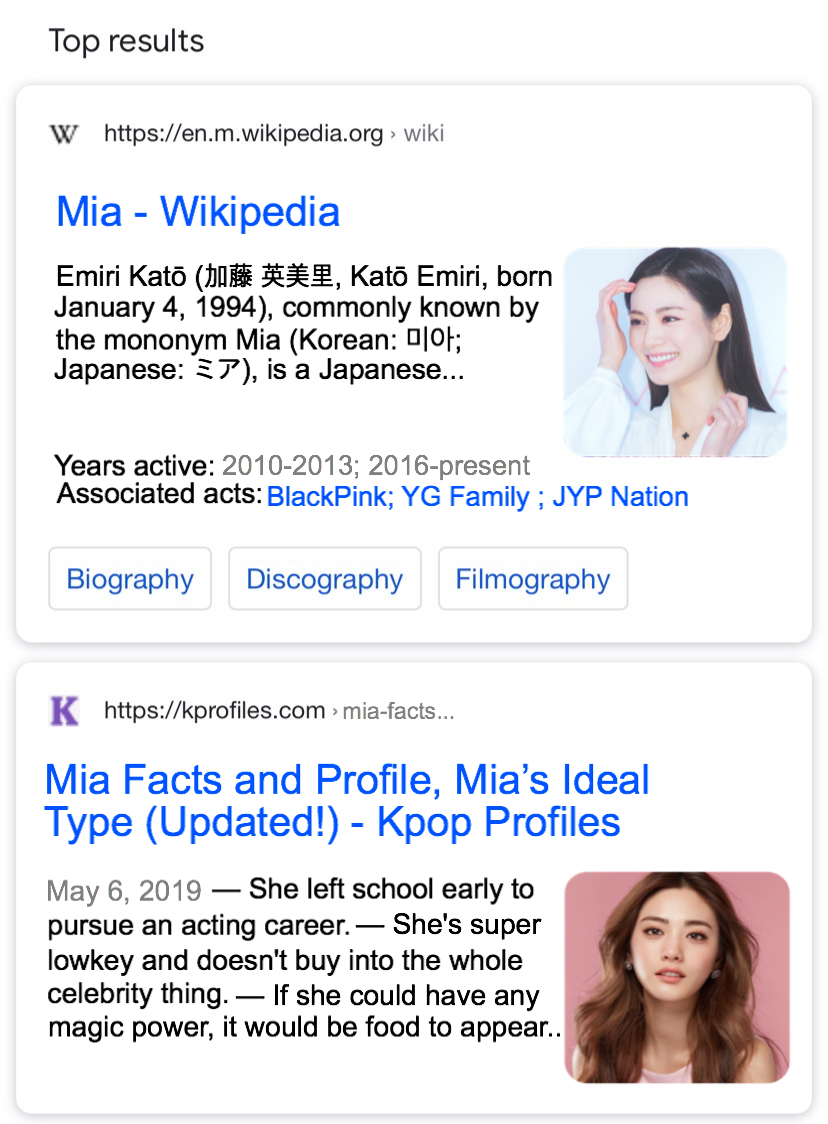Click the Kpop Profiles result thumbnail photo
The image size is (828, 1124).
pos(677,977)
